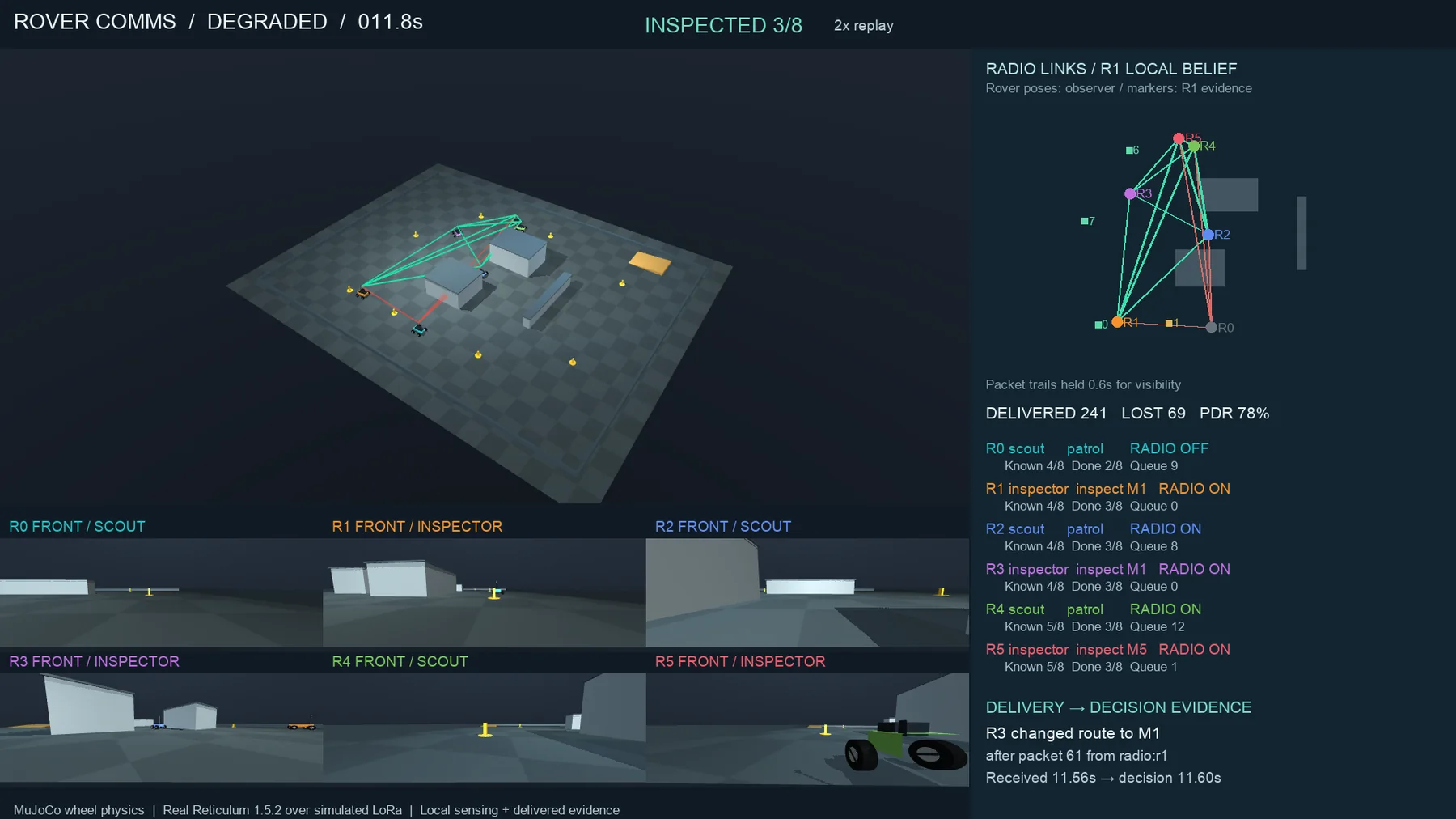Click the orange pad in the 3D arena
Image resolution: width=1456 pixels, height=819 pixels.
650,263
